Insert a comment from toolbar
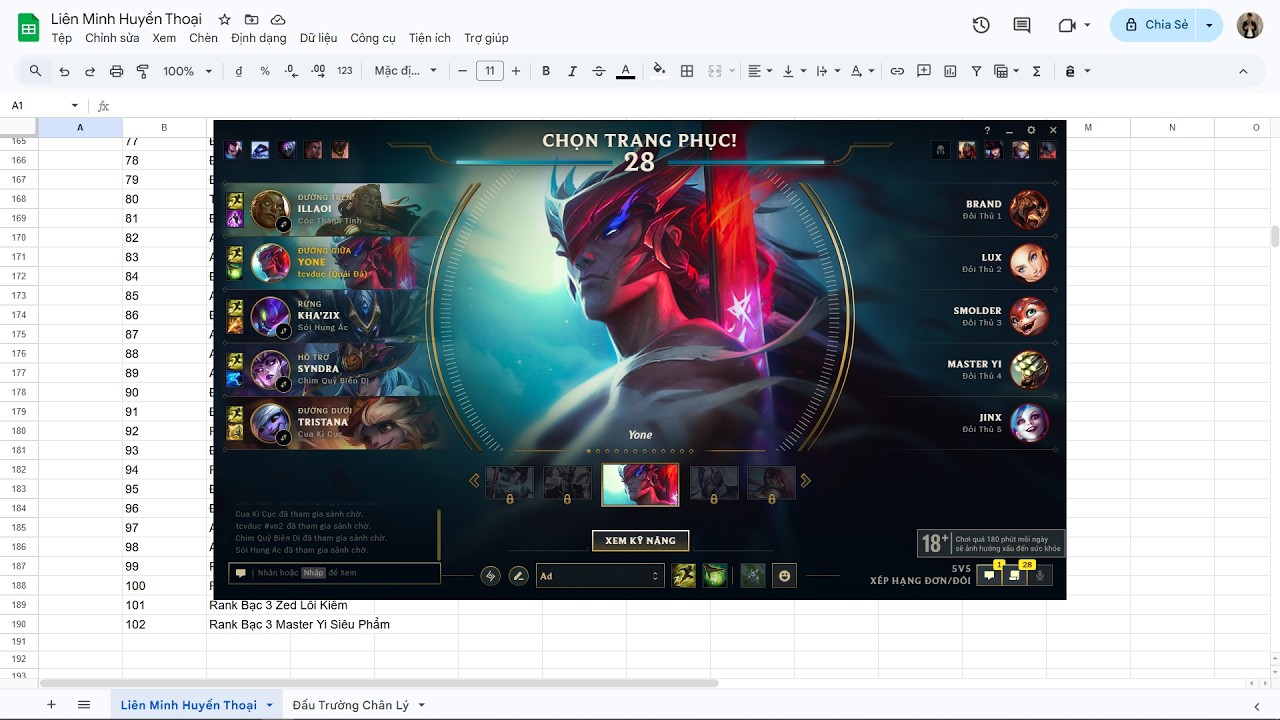The height and width of the screenshot is (720, 1280). (924, 71)
